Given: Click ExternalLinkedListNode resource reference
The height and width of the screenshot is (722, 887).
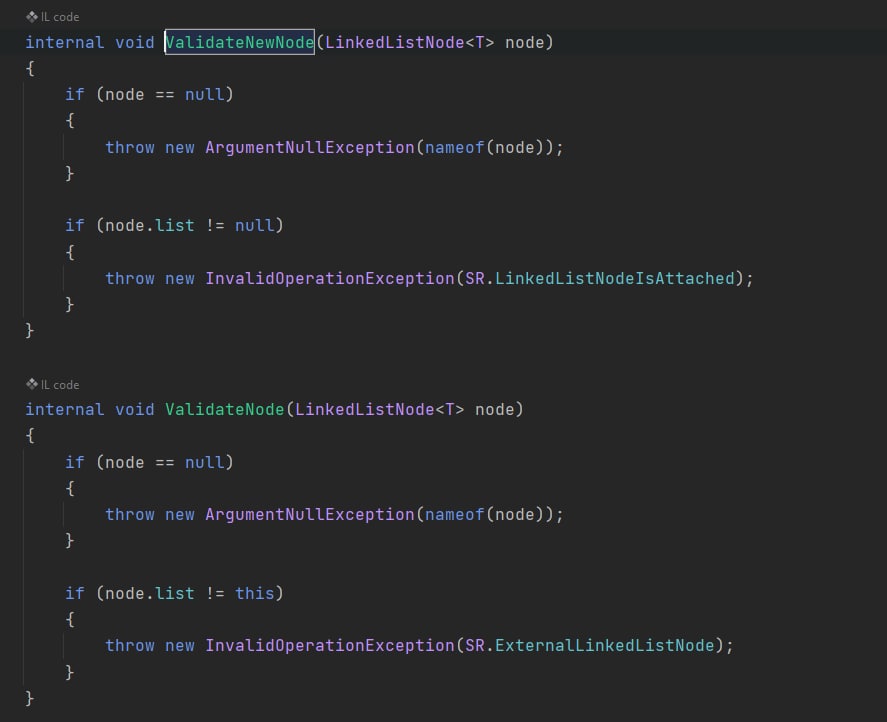Looking at the screenshot, I should 605,646.
